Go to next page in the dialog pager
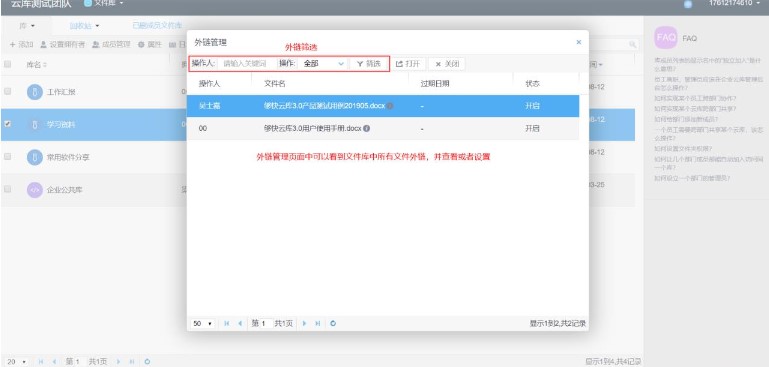This screenshot has width=769, height=367. tap(305, 323)
